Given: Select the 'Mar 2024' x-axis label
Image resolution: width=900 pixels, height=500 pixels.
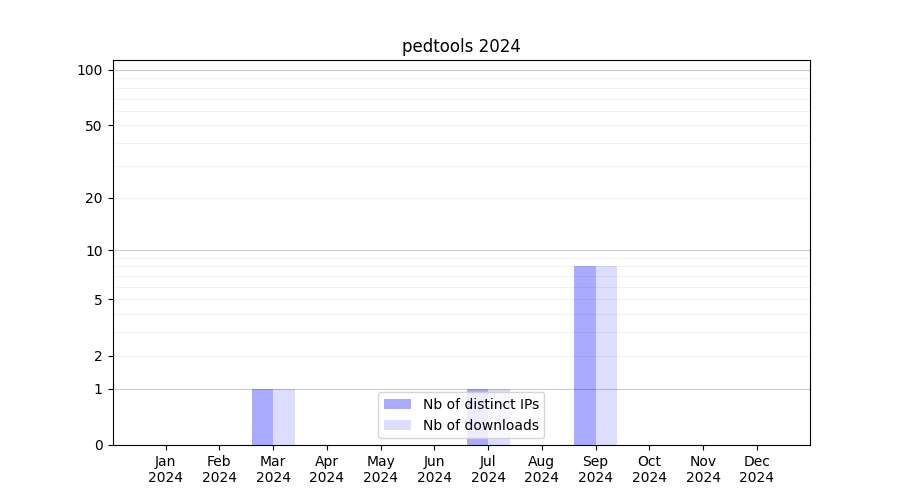Looking at the screenshot, I should [273, 469].
